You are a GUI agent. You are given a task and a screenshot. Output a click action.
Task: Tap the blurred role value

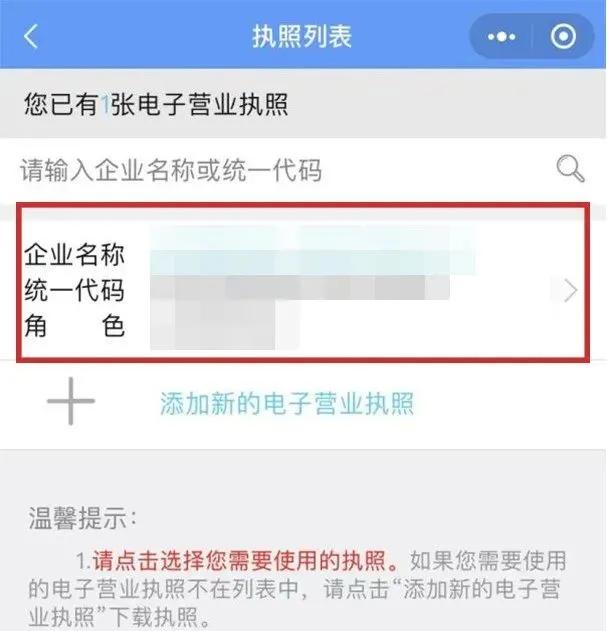click(225, 325)
